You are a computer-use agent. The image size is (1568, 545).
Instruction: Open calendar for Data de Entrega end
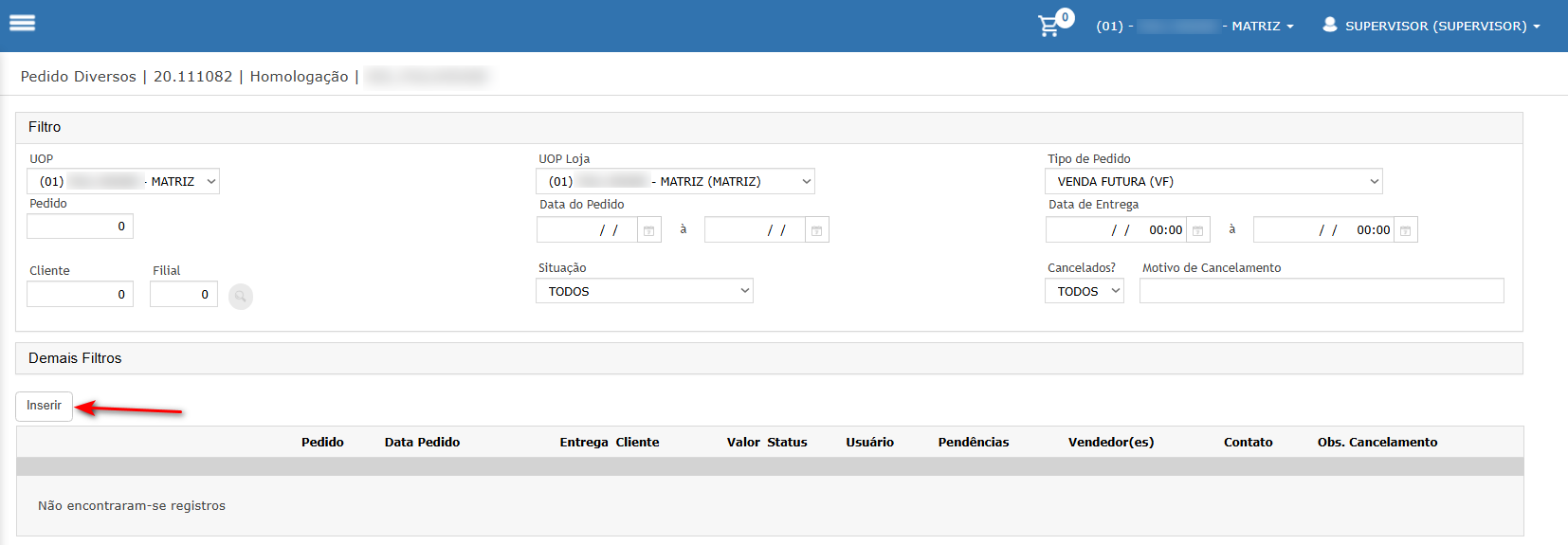coord(1406,230)
